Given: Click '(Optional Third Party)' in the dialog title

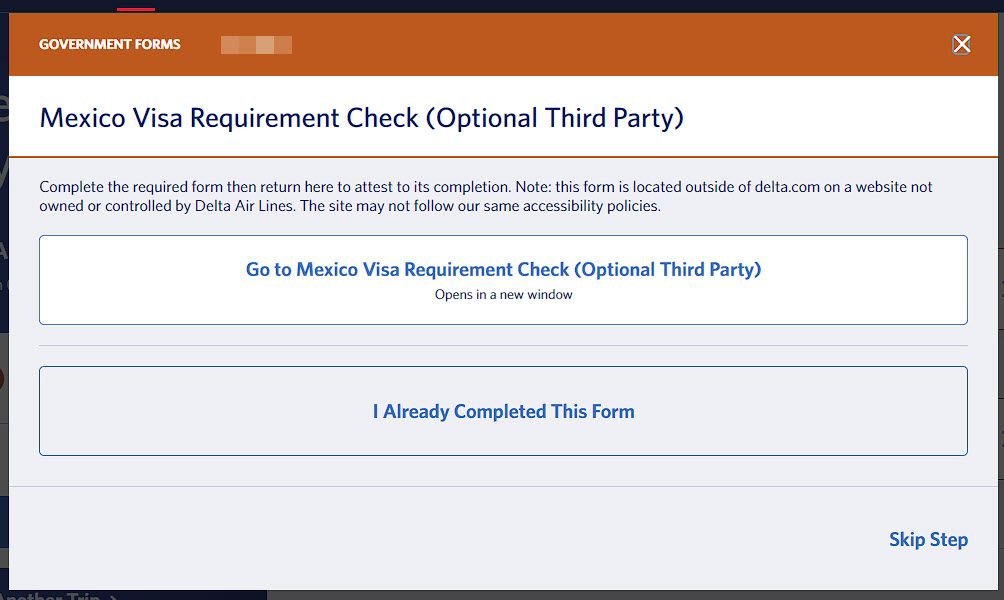Looking at the screenshot, I should click(x=555, y=118).
